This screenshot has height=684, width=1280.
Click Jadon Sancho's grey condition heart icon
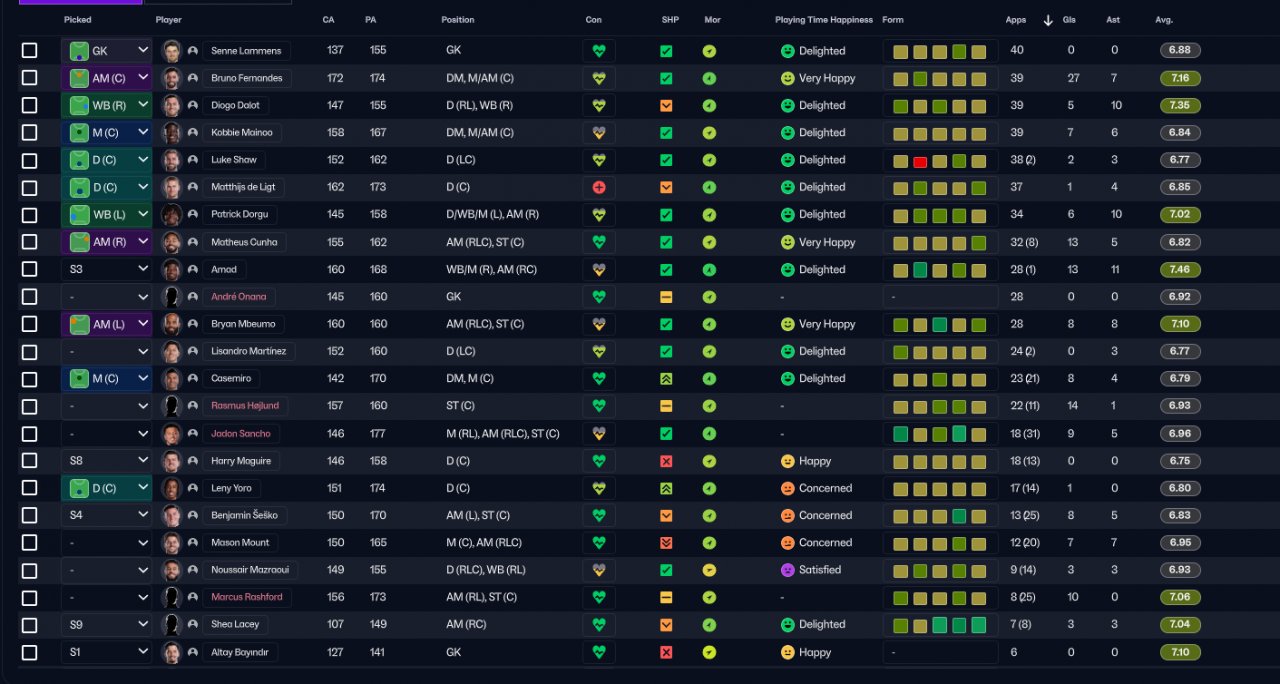(599, 434)
